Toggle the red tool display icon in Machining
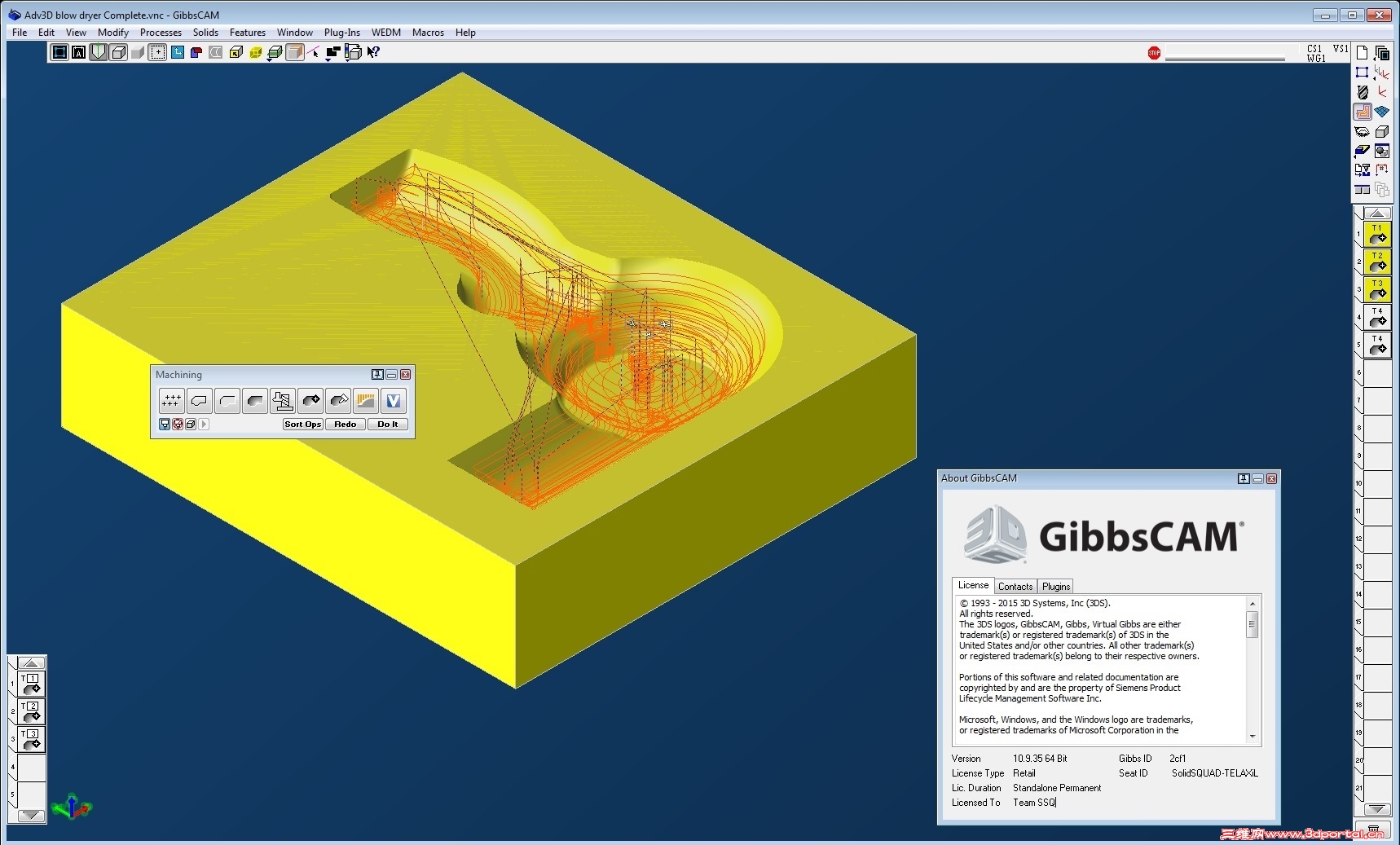The width and height of the screenshot is (1400, 845). [x=178, y=425]
